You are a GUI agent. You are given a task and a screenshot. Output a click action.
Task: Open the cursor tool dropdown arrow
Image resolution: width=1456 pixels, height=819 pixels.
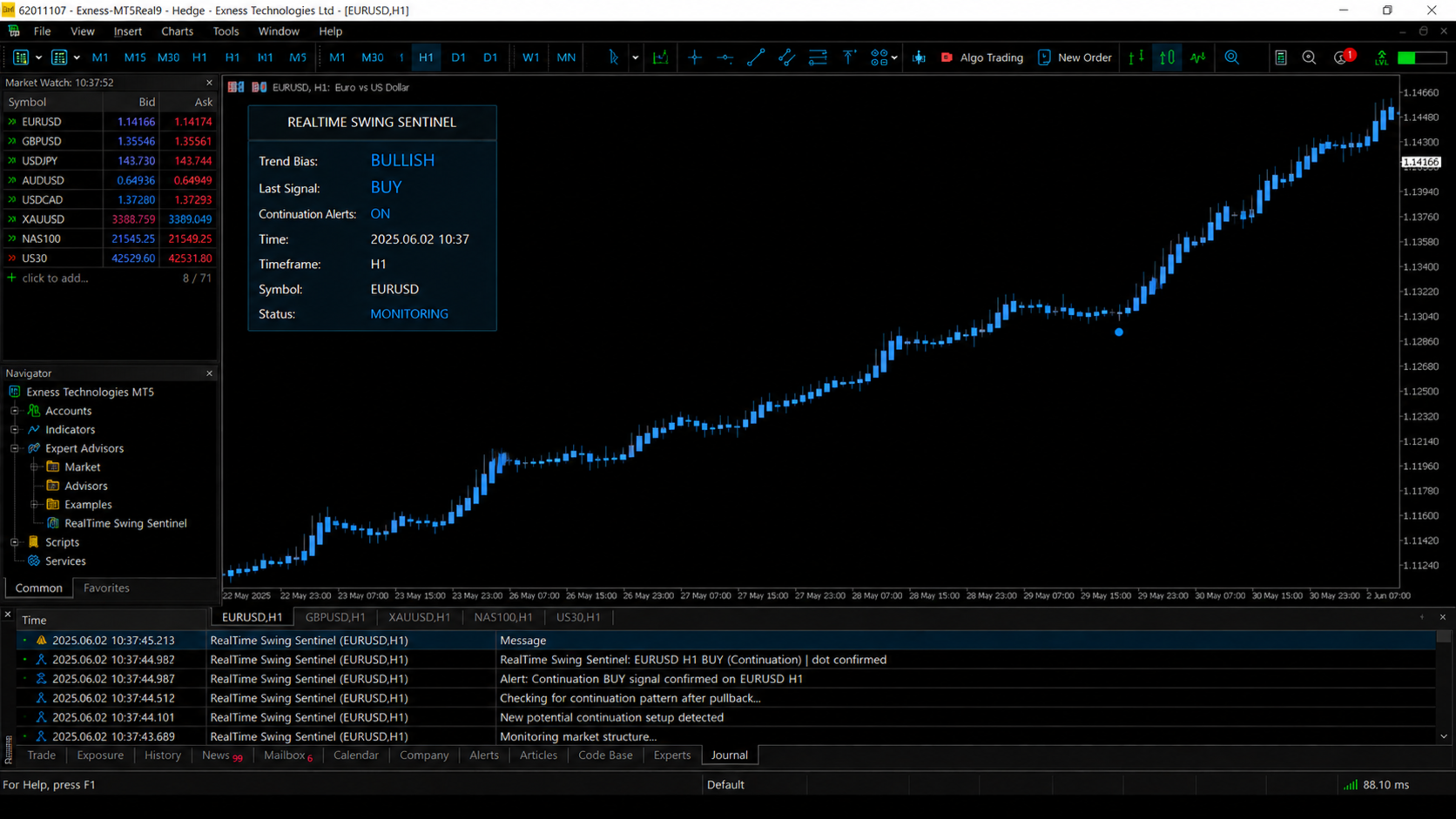pos(635,57)
